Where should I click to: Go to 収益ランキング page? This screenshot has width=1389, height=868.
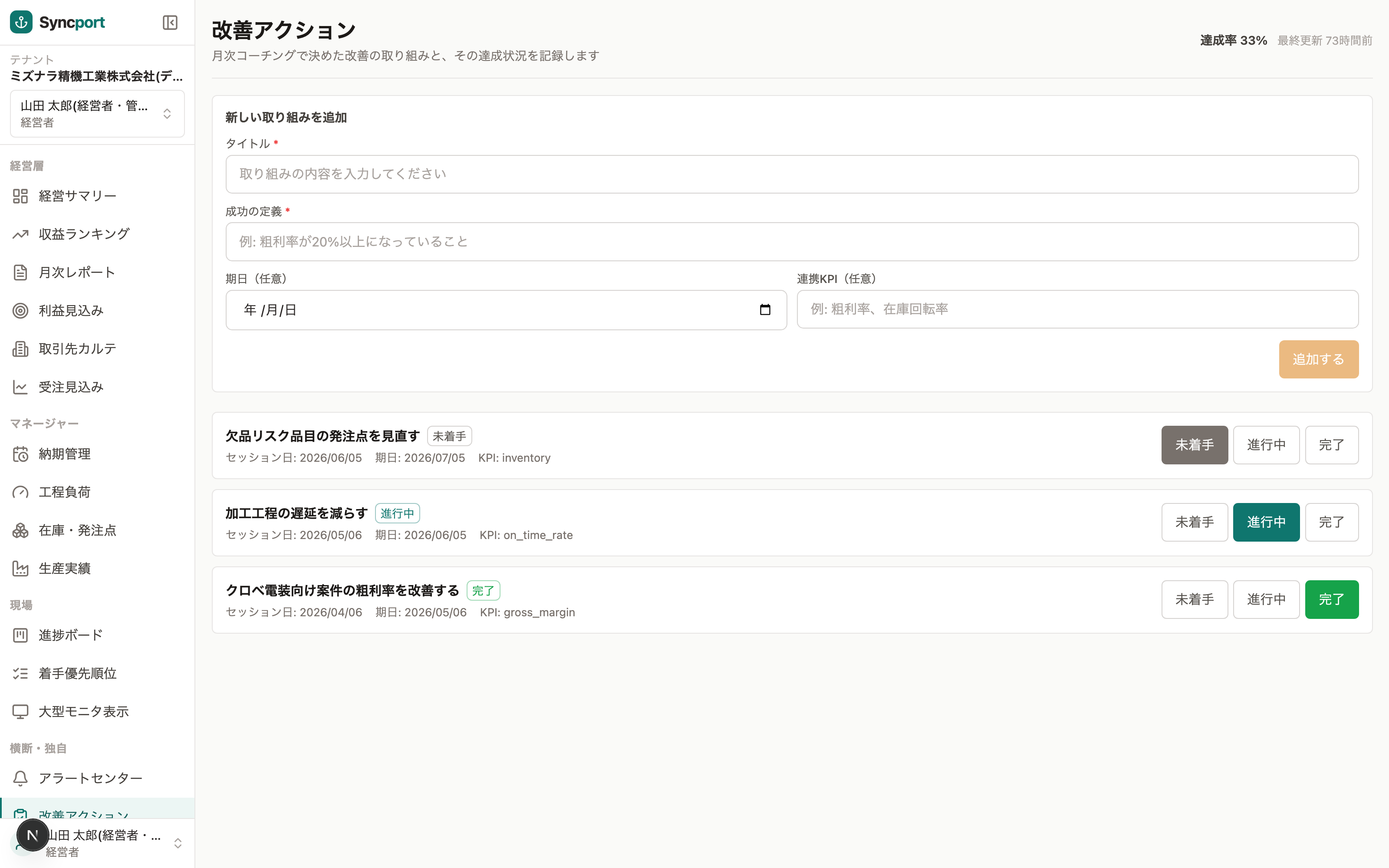(x=97, y=234)
